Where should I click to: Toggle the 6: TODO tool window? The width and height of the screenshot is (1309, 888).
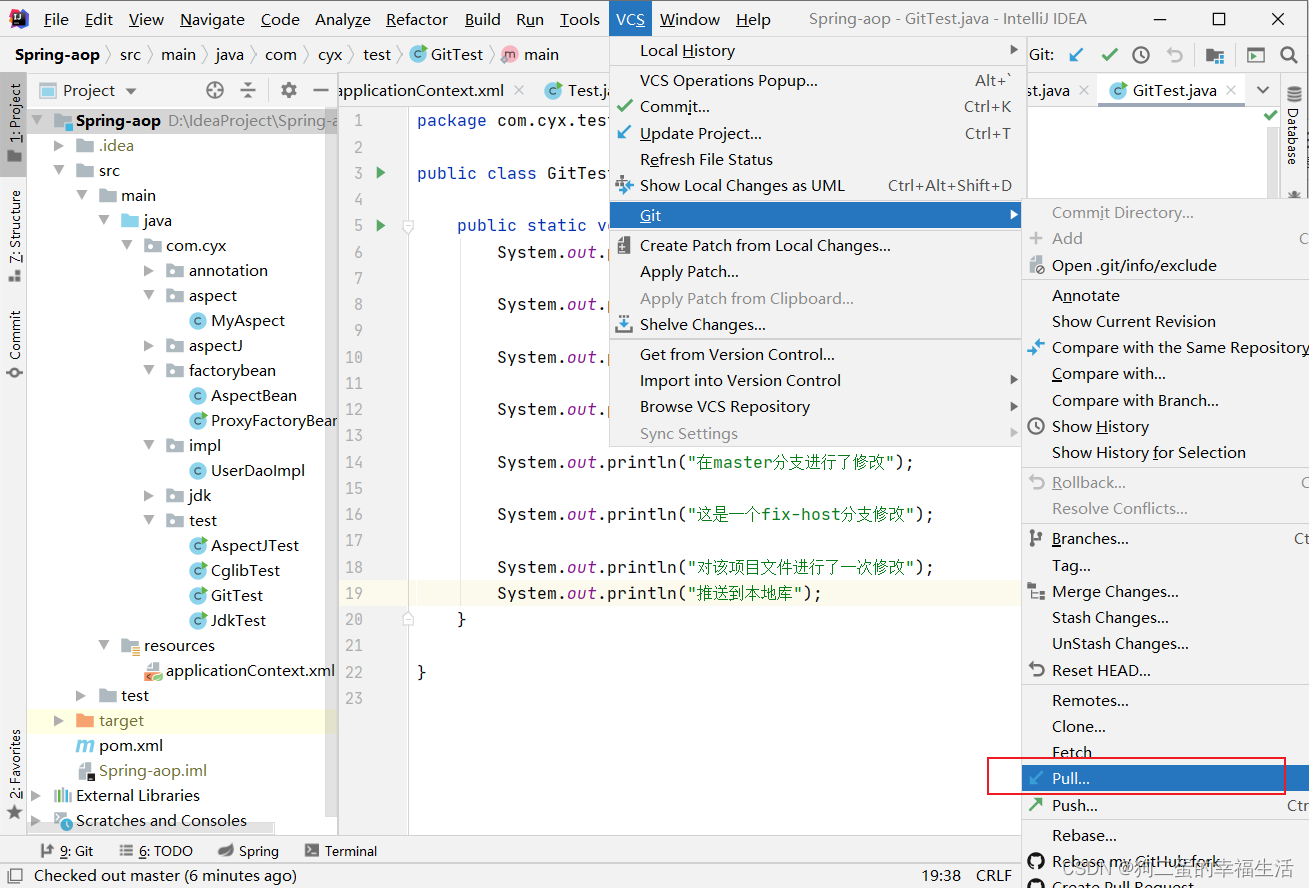pos(155,851)
